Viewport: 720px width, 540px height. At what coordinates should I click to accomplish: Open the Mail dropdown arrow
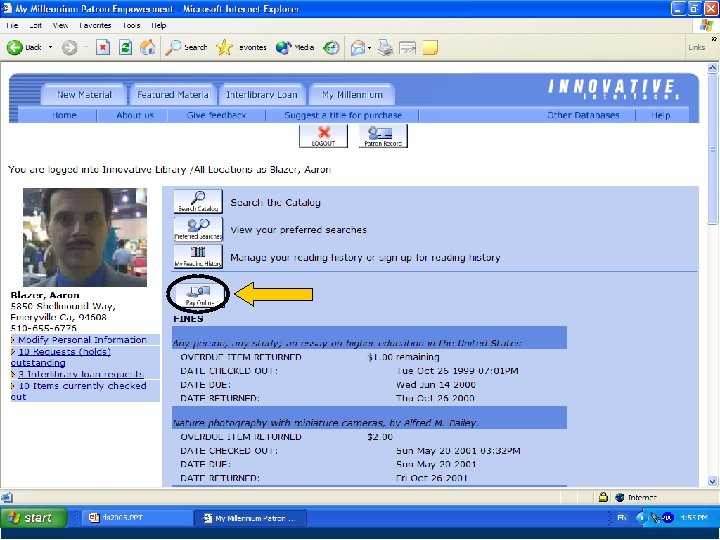(x=369, y=47)
